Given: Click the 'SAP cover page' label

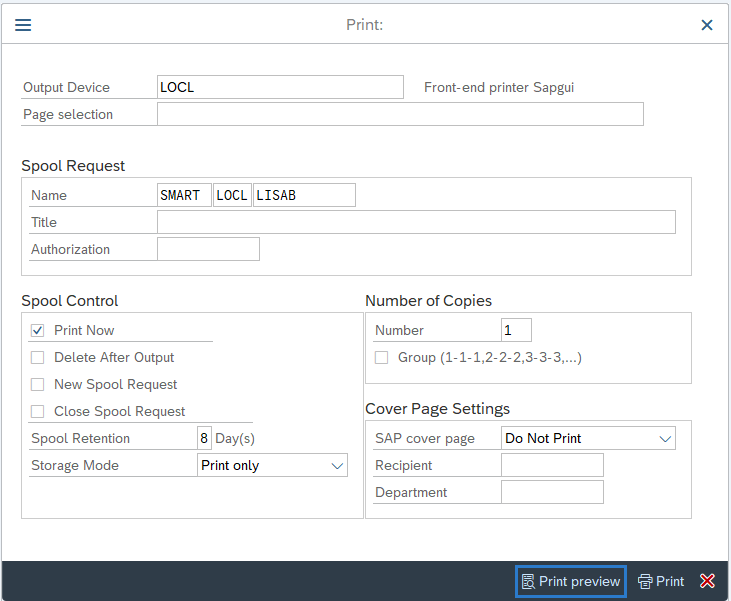Looking at the screenshot, I should coord(425,438).
